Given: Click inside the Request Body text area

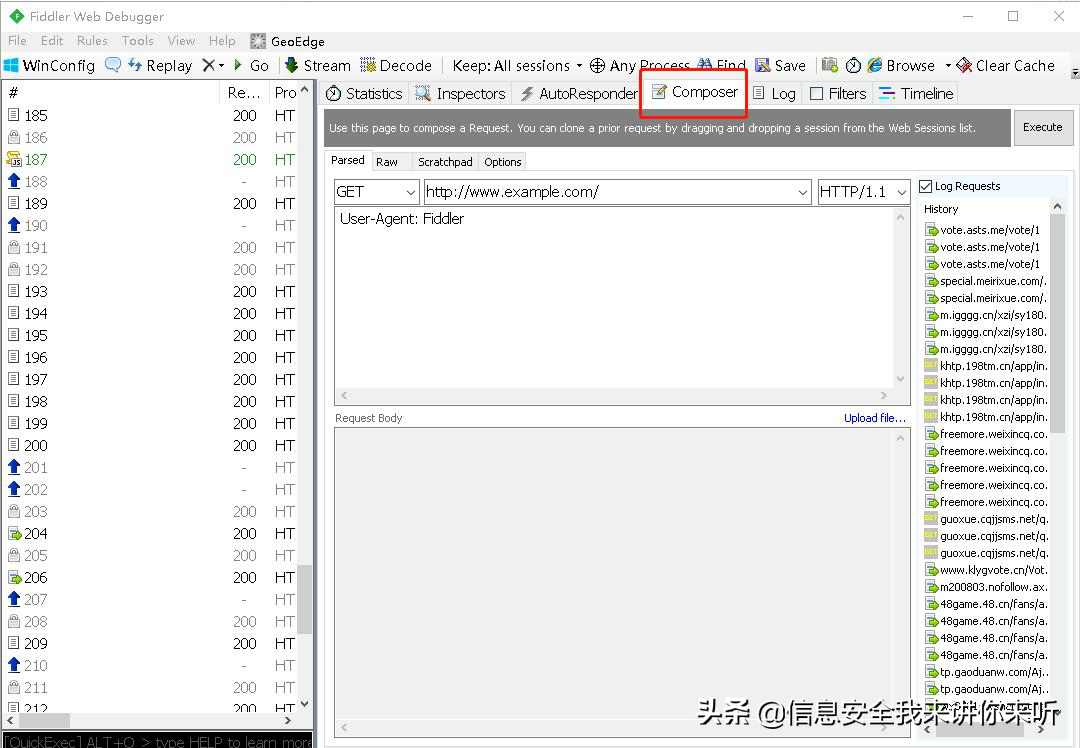Looking at the screenshot, I should coord(614,573).
